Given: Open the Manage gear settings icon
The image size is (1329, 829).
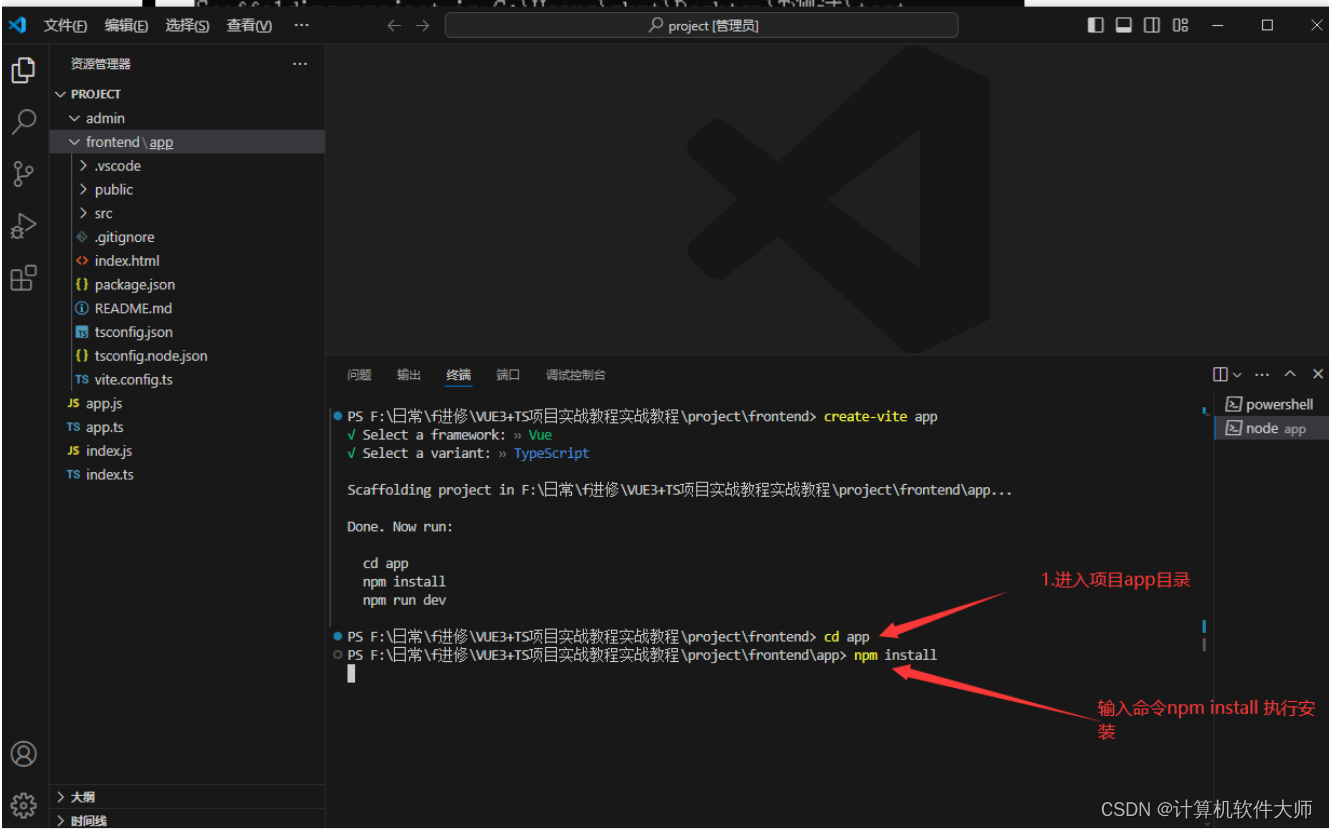Looking at the screenshot, I should (23, 804).
